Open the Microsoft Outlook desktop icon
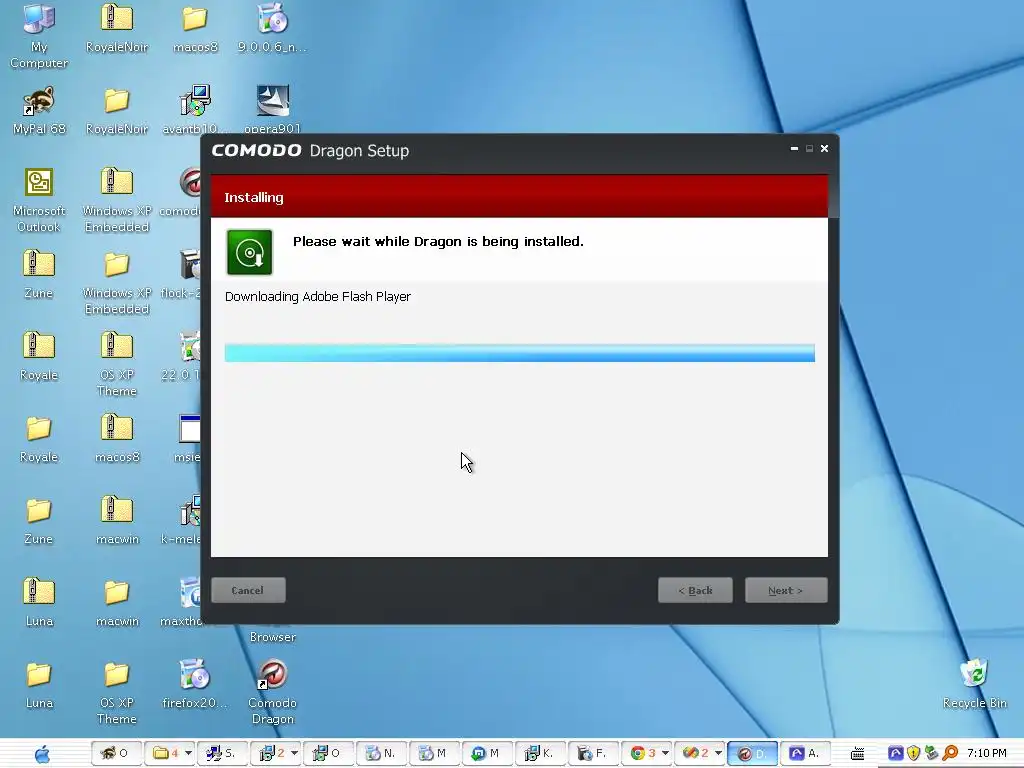The height and width of the screenshot is (768, 1024). pos(39,199)
